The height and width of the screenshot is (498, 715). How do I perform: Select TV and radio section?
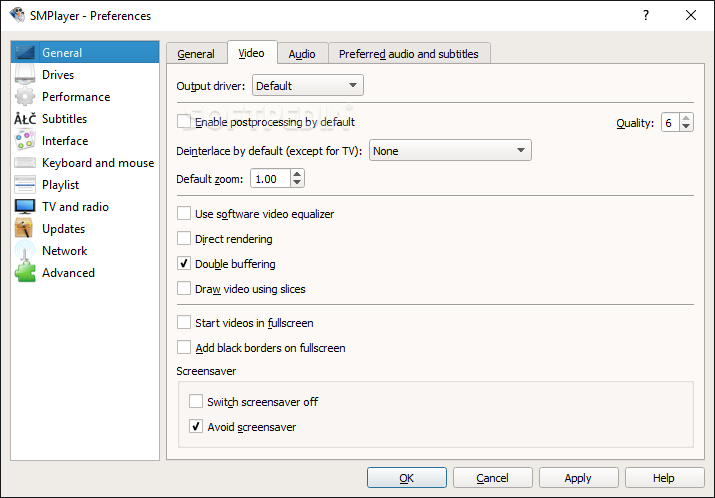click(85, 206)
